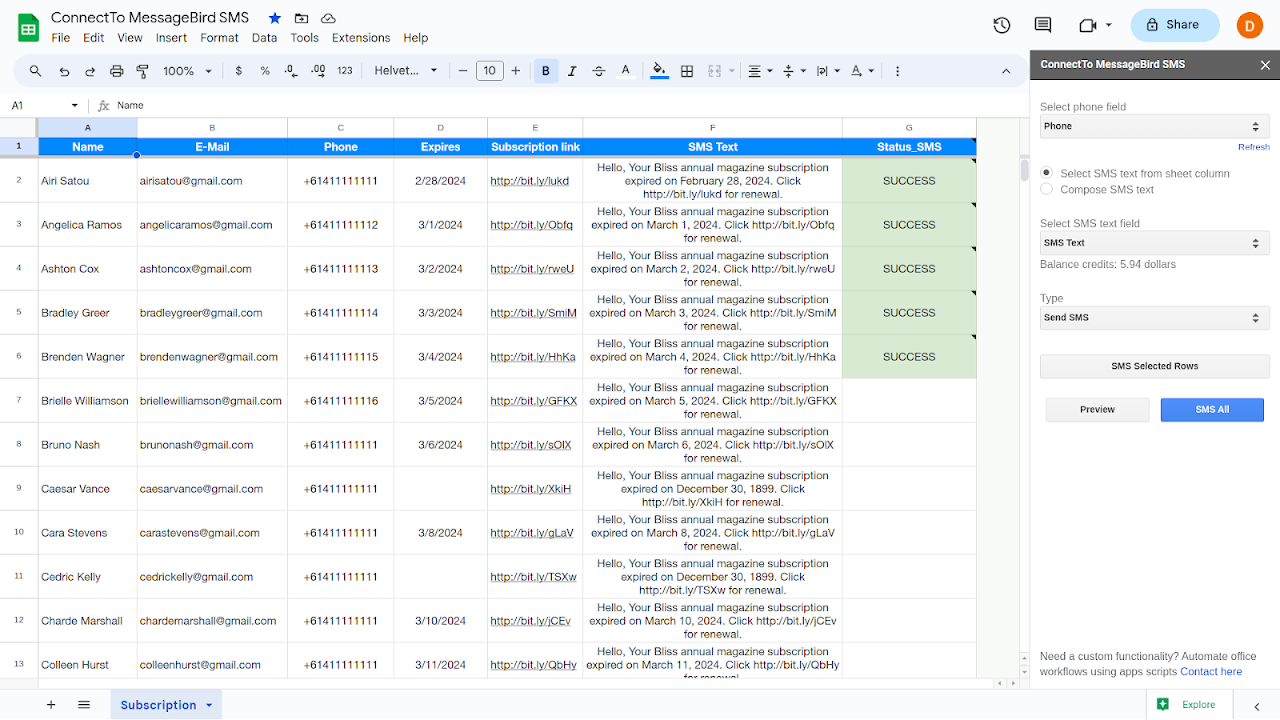Format as currency with dollar icon

(x=238, y=71)
